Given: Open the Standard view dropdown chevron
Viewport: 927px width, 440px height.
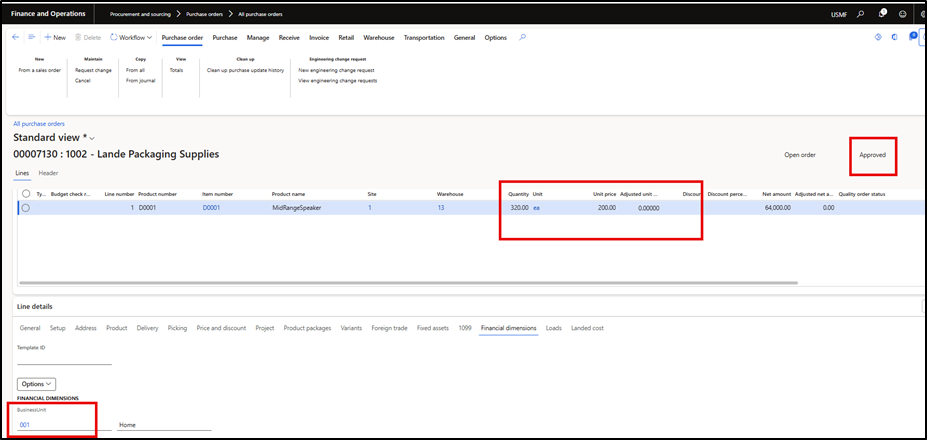Looking at the screenshot, I should [x=92, y=137].
